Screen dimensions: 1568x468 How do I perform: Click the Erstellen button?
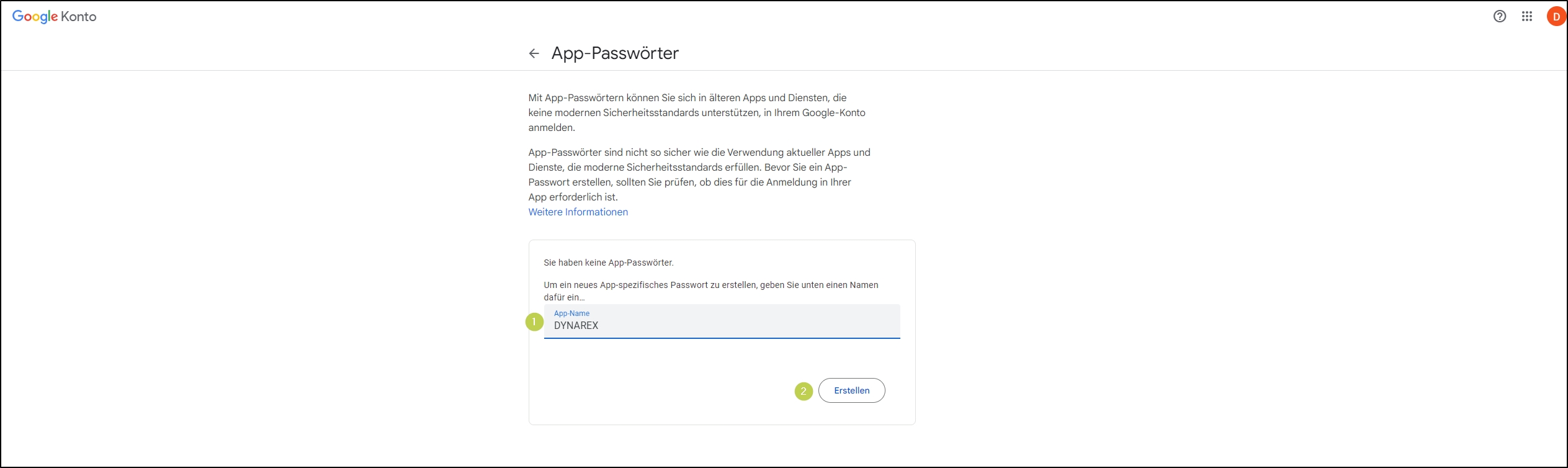(851, 390)
